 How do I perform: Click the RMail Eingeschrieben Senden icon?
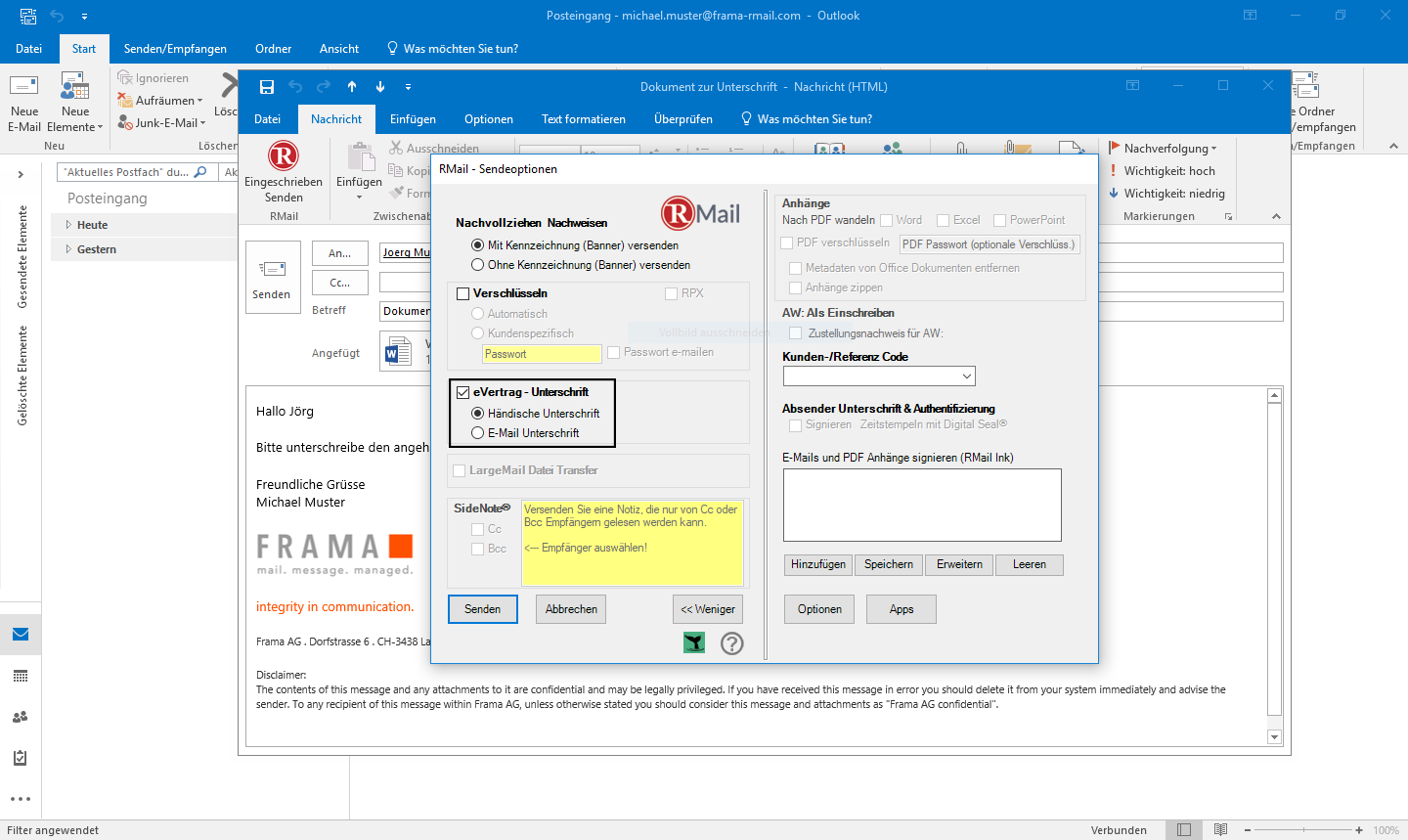tap(283, 156)
